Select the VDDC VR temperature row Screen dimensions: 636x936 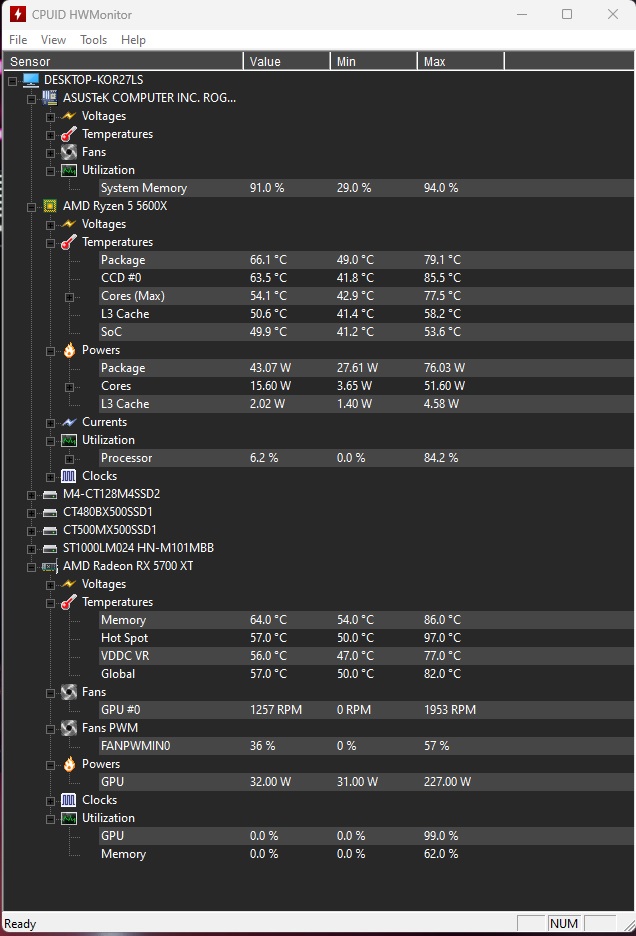(366, 656)
